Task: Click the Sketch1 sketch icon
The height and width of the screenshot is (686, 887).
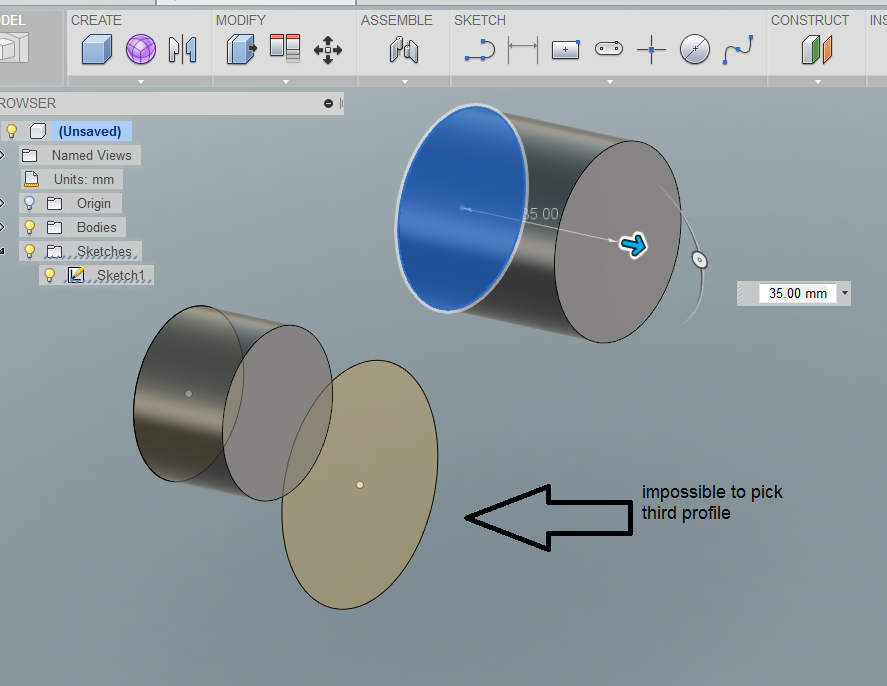Action: pos(76,275)
